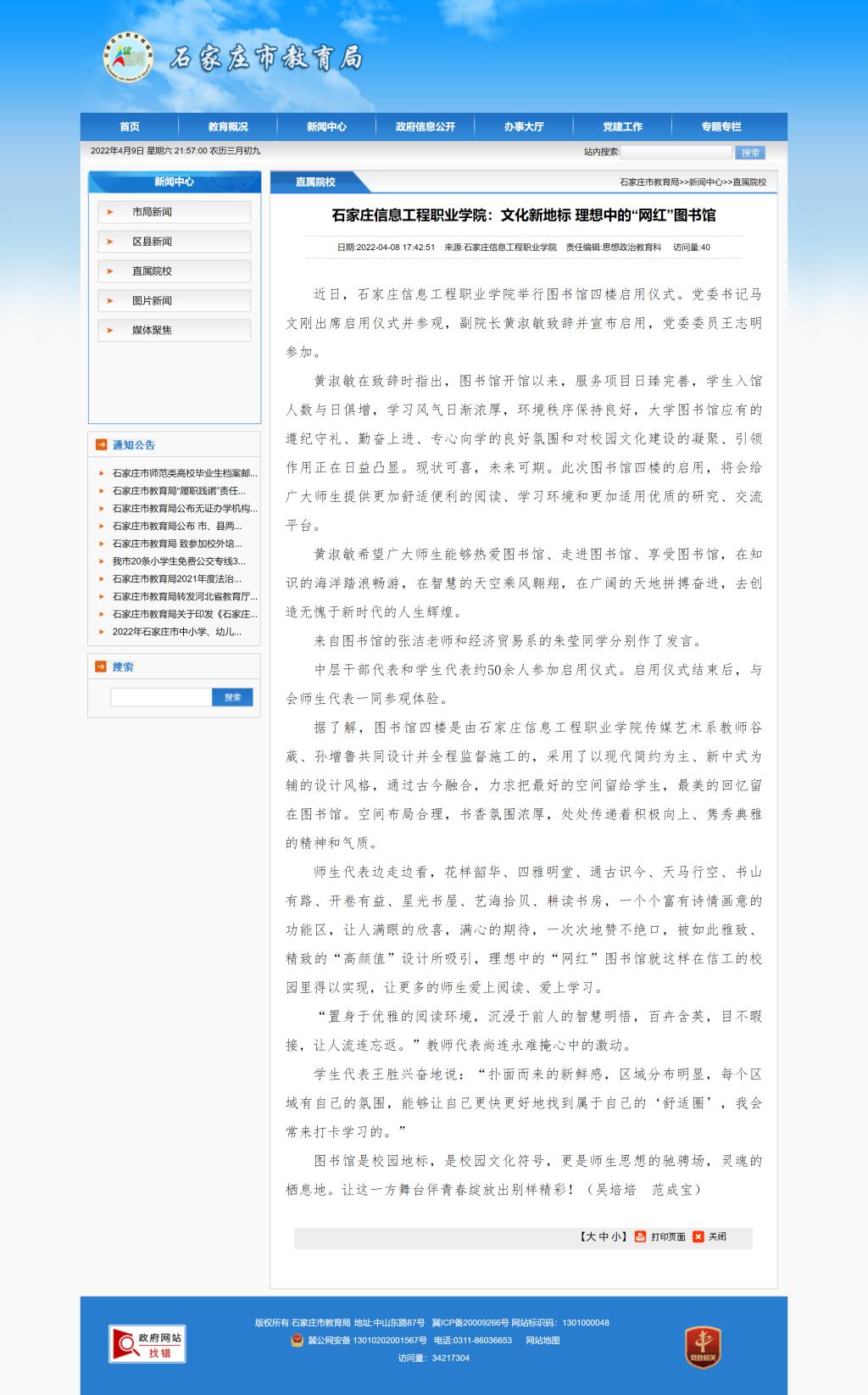Select 媒体聚焦 in the sidebar
The image size is (868, 1395).
152,330
